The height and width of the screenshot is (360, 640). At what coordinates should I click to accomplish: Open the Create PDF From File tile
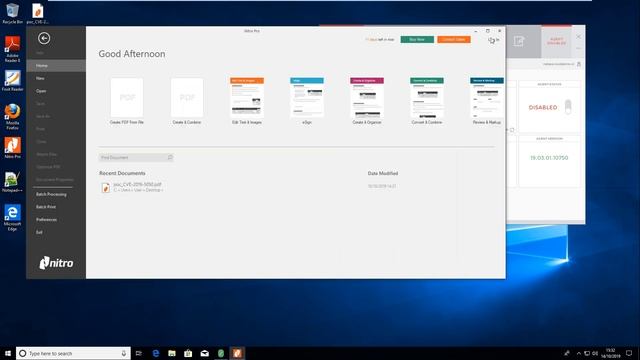127,101
